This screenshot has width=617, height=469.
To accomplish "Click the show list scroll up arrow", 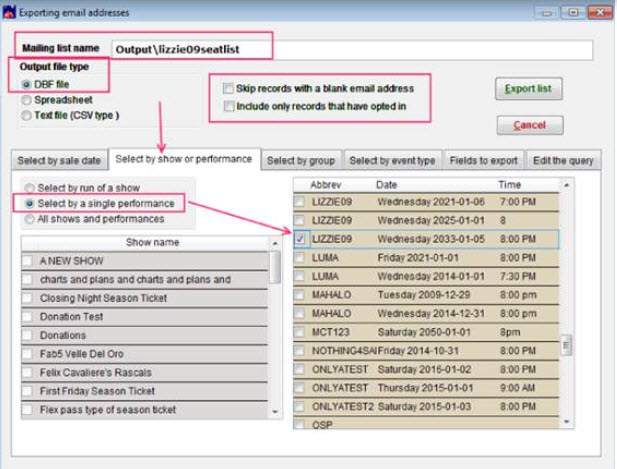I will click(275, 244).
